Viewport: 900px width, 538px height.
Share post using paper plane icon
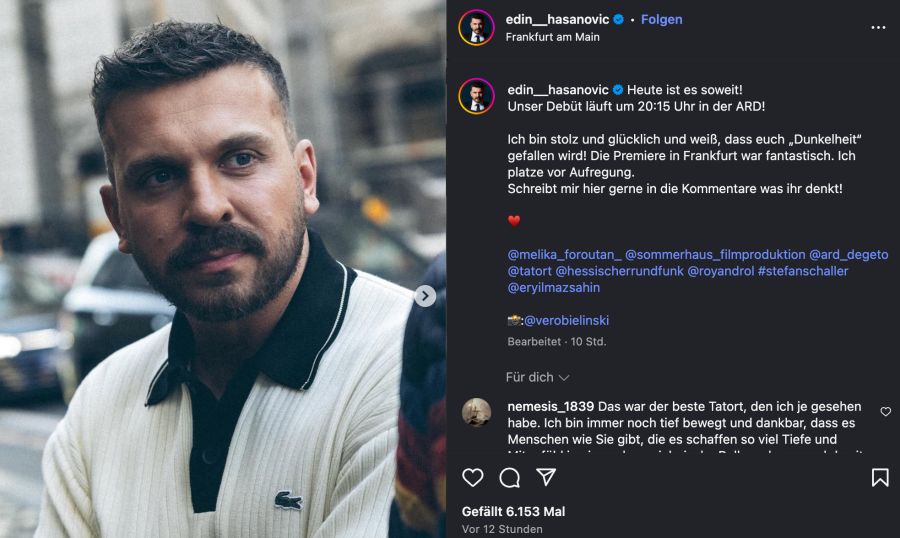click(x=546, y=477)
